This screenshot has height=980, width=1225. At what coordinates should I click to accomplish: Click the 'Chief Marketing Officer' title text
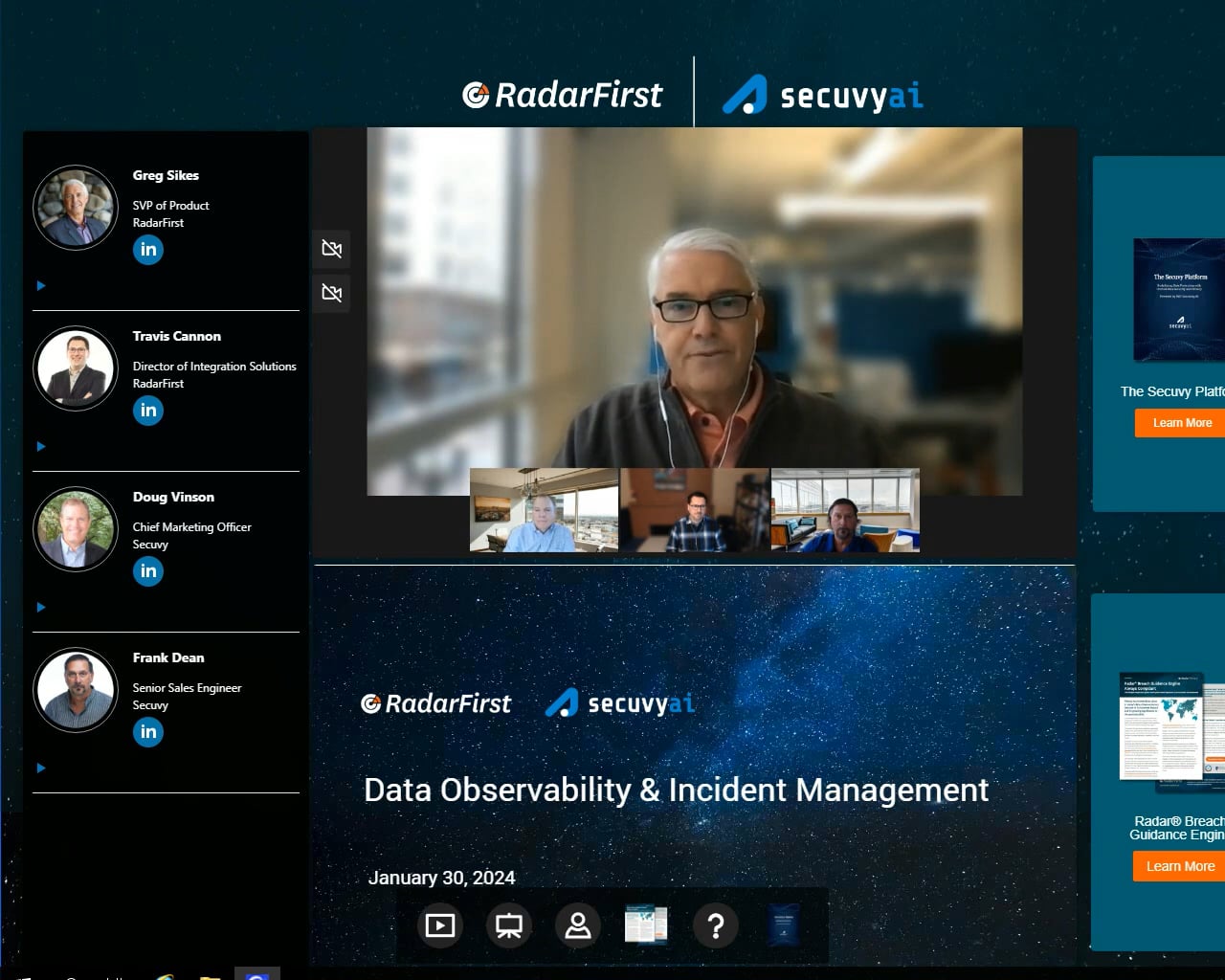coord(192,526)
